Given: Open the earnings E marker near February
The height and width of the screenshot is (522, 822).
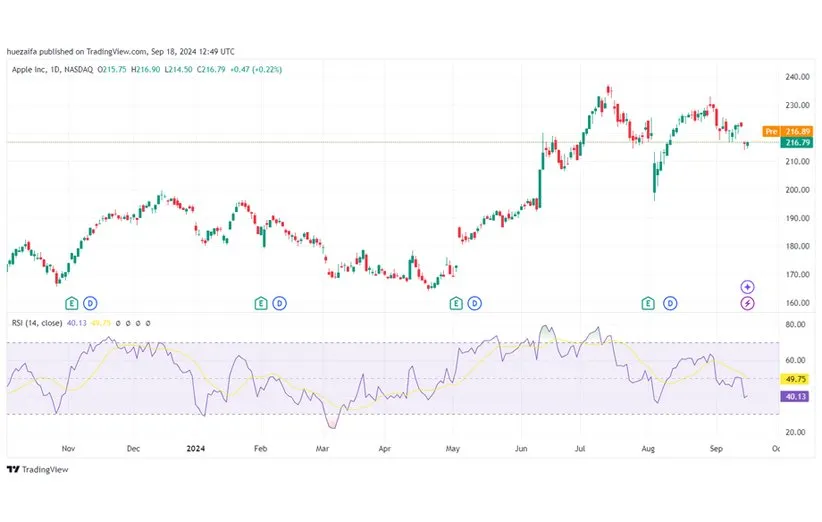Looking at the screenshot, I should 261,302.
